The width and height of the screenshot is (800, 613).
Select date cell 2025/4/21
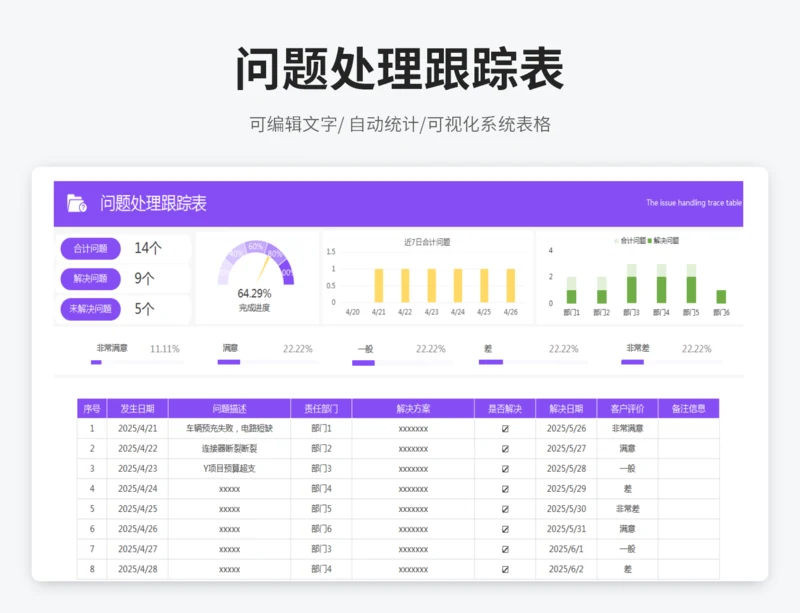click(138, 429)
